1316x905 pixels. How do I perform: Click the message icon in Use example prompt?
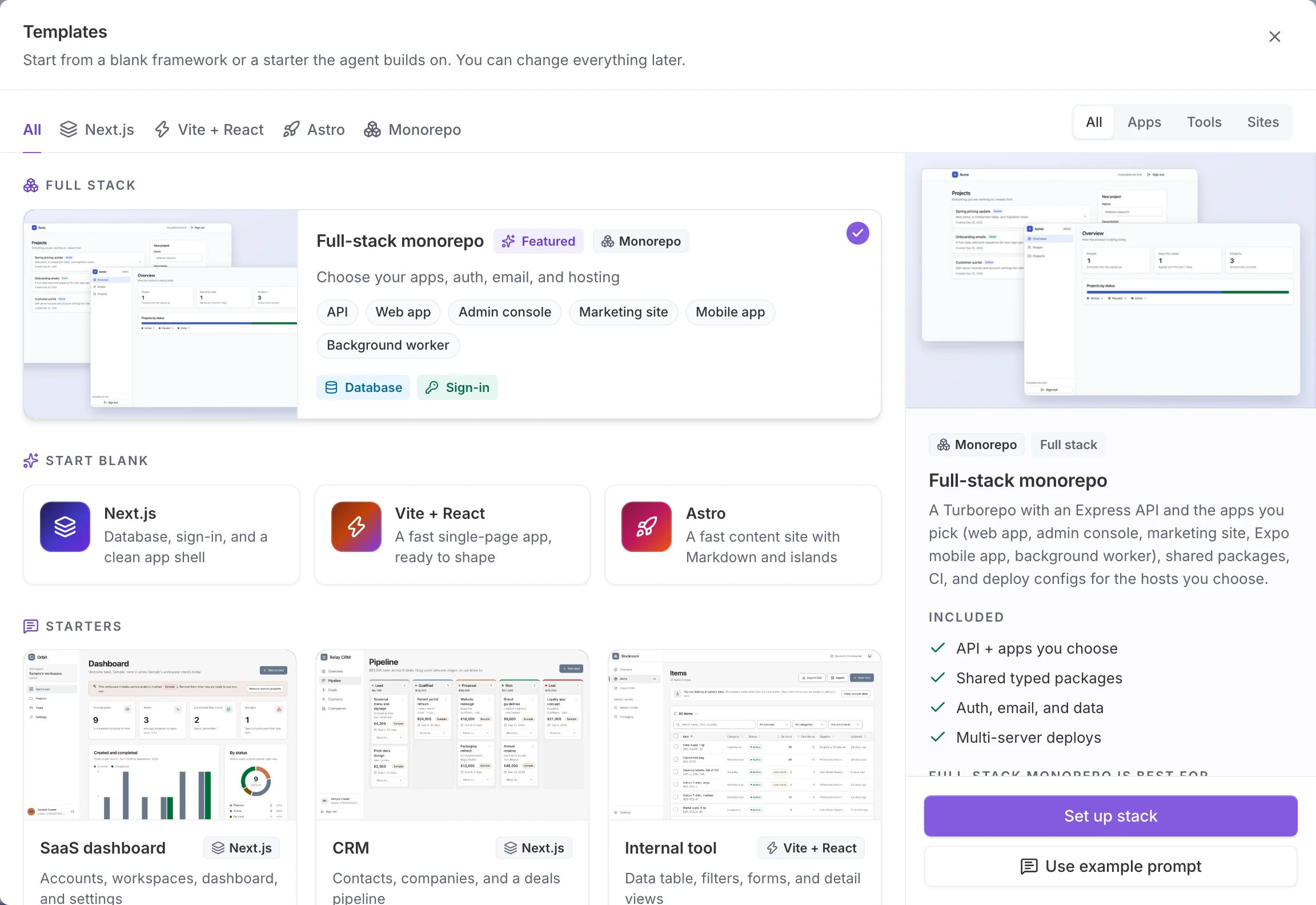1029,866
